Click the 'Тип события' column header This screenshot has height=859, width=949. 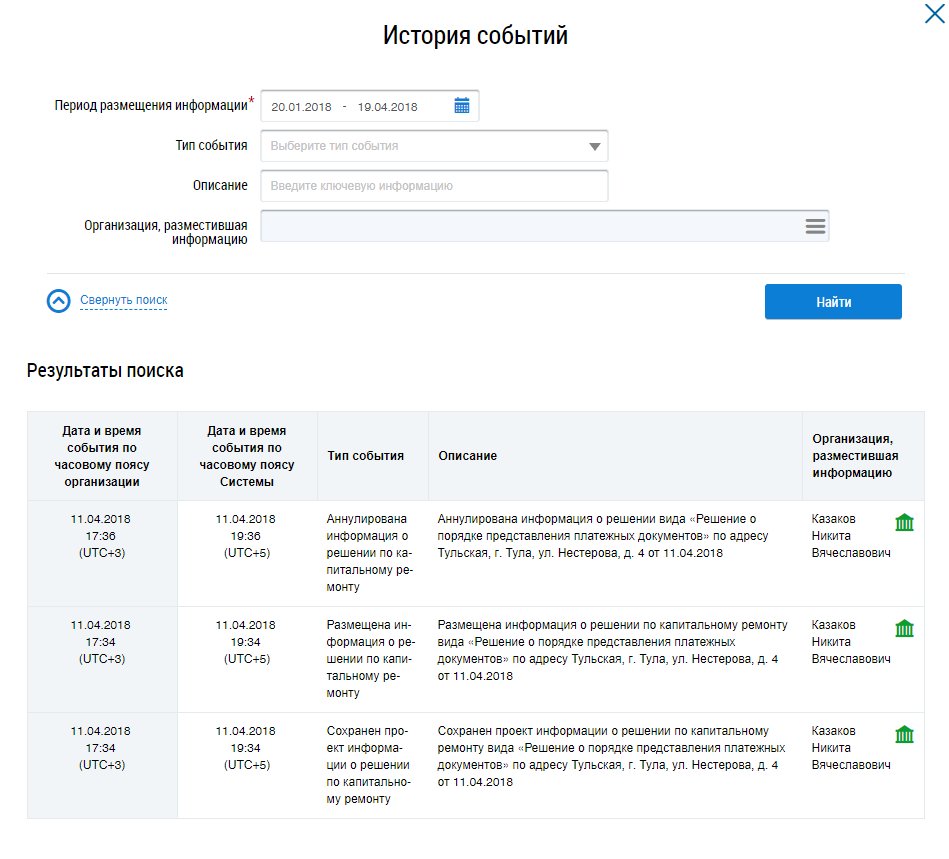[x=366, y=456]
